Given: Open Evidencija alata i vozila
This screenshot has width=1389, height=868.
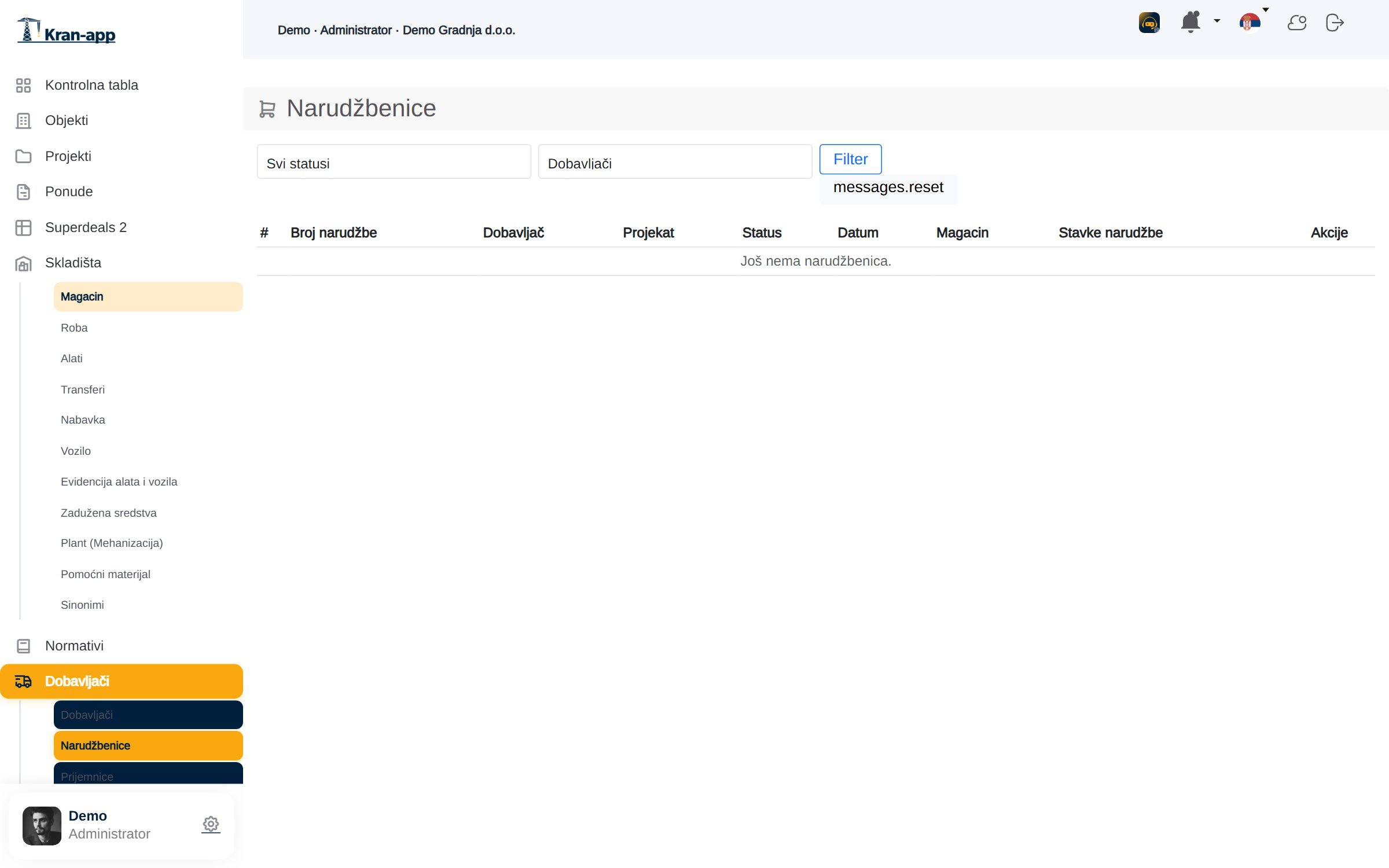Looking at the screenshot, I should pyautogui.click(x=148, y=481).
